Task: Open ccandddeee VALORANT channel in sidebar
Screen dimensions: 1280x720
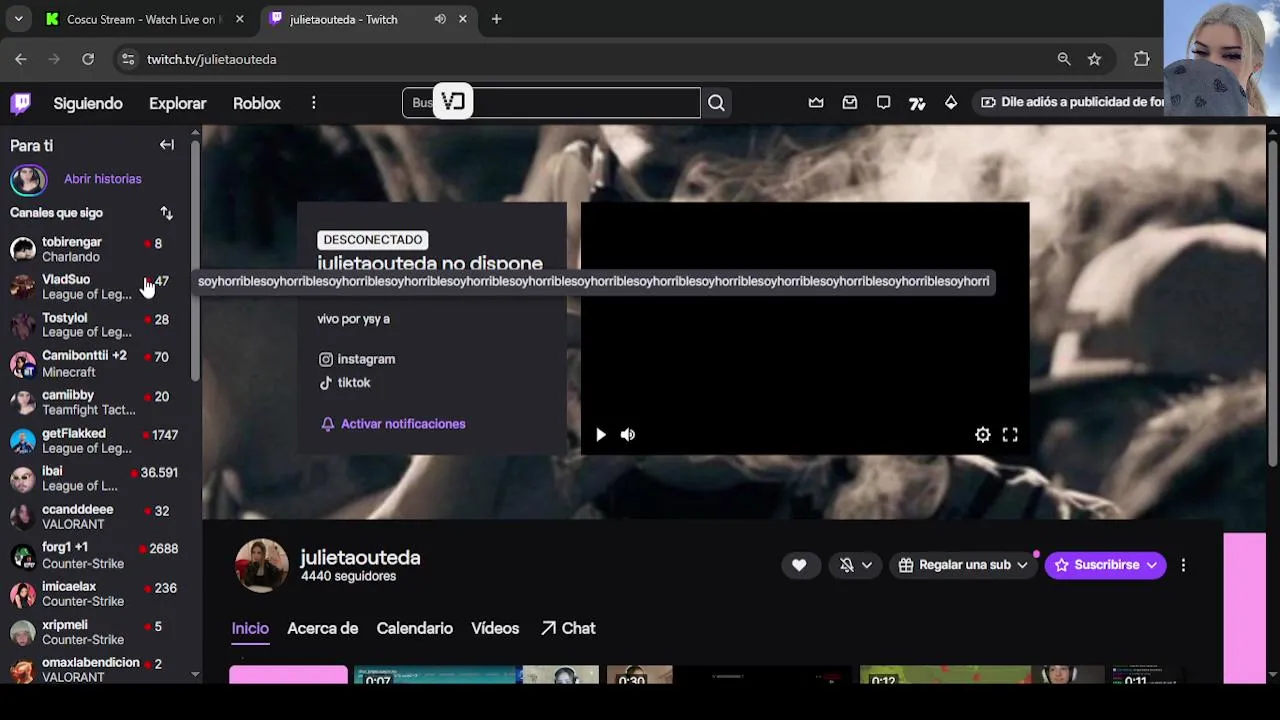Action: tap(95, 516)
